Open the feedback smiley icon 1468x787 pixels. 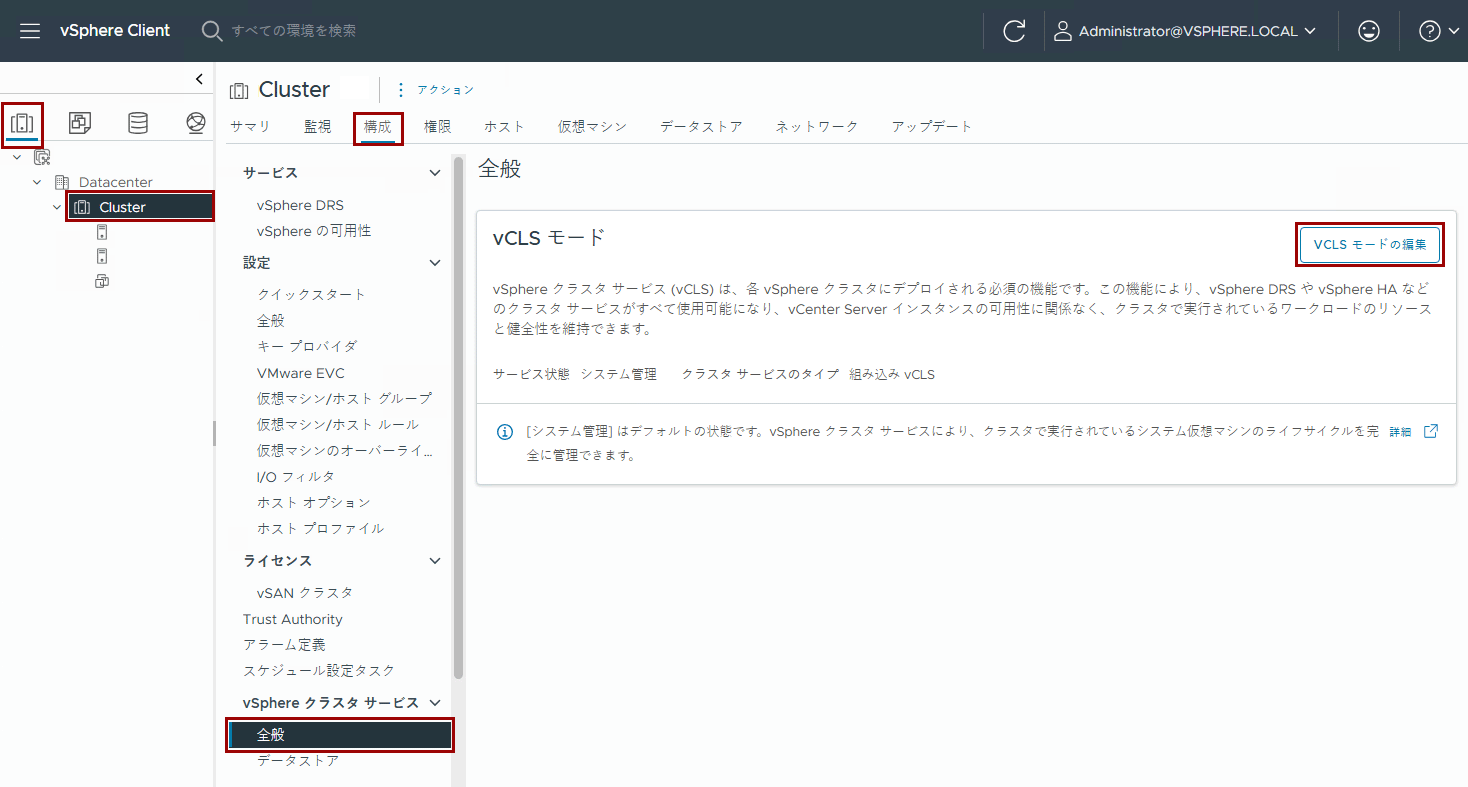[x=1369, y=31]
